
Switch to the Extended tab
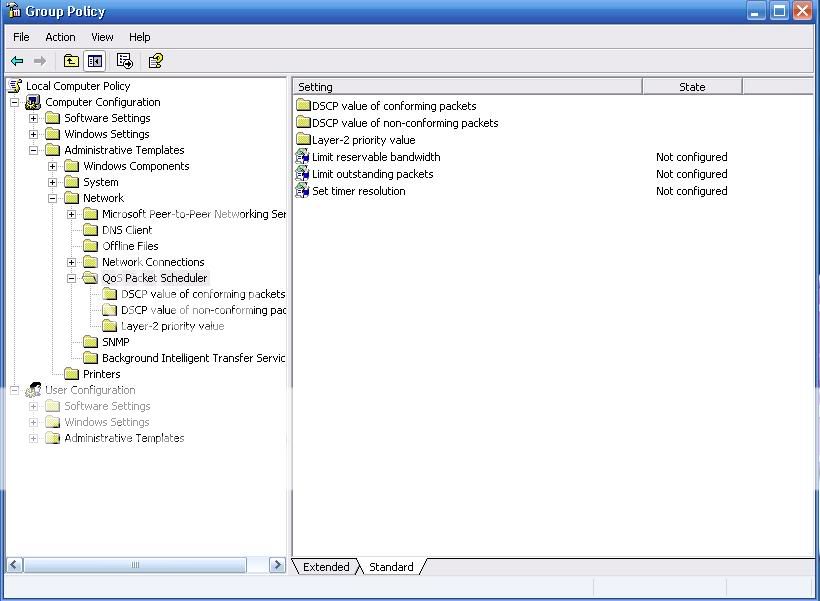[326, 566]
